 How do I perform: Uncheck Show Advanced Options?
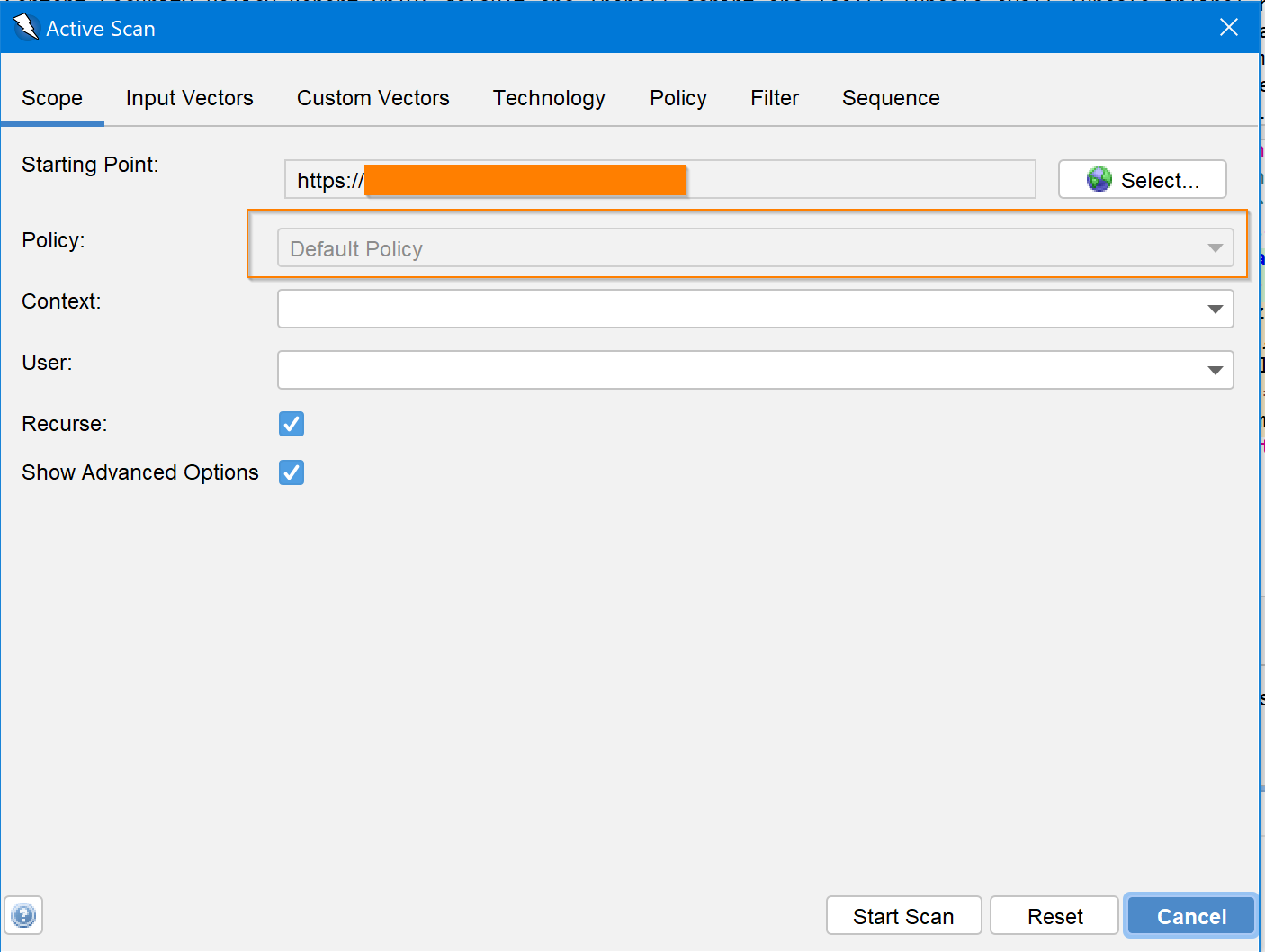[x=291, y=472]
